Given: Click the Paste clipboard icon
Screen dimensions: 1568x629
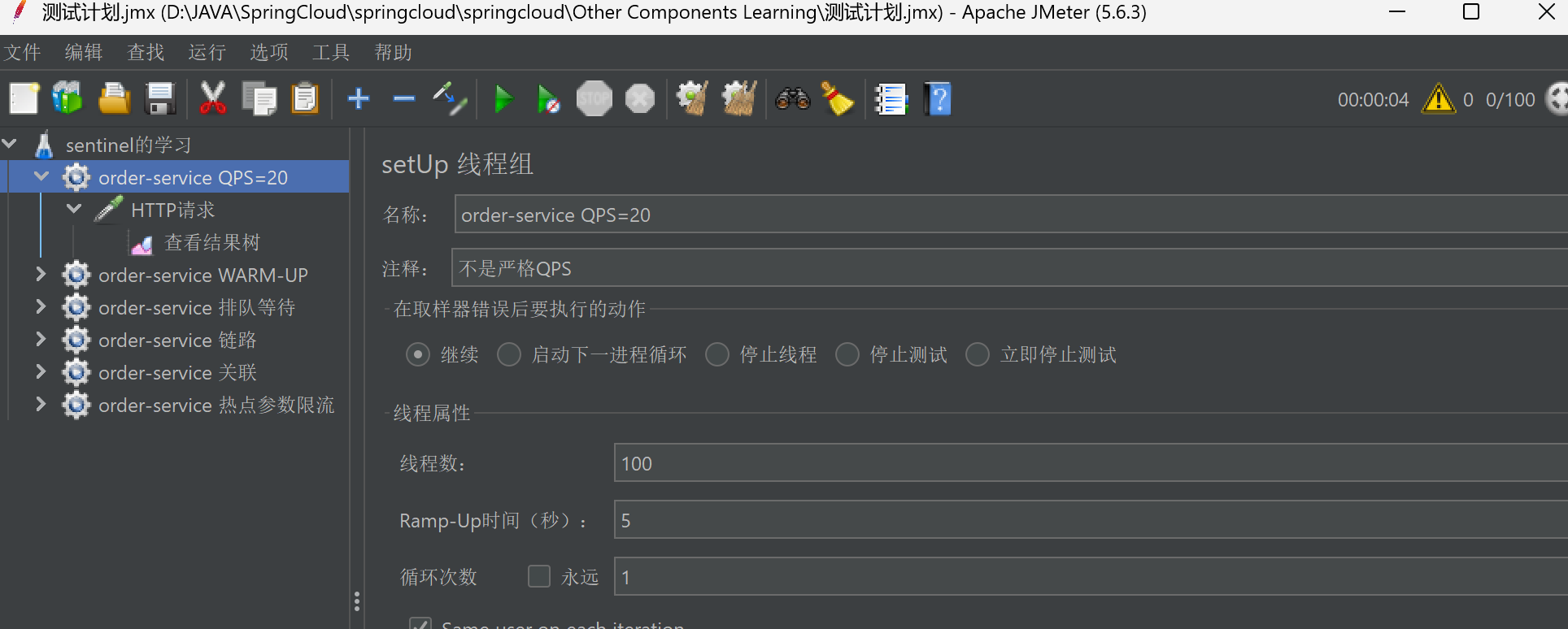Looking at the screenshot, I should pyautogui.click(x=305, y=99).
